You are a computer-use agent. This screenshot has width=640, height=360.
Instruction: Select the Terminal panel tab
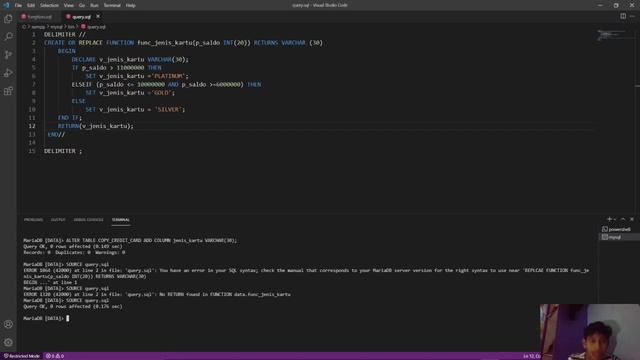(x=121, y=220)
